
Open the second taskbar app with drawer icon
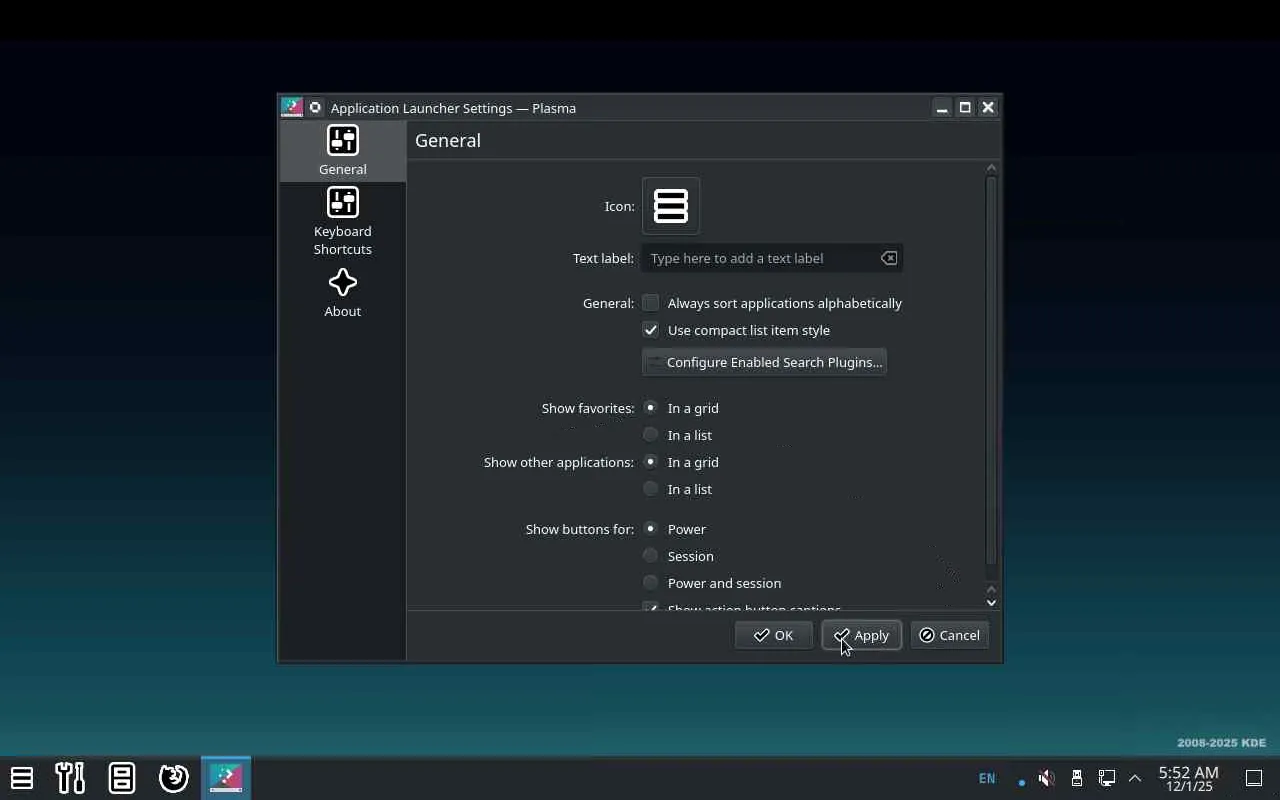tap(122, 777)
